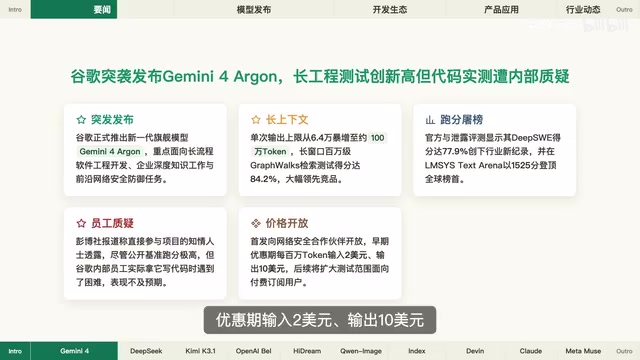640x360 pixels.
Task: Select the 要闻 top tab
Action: coord(74,9)
